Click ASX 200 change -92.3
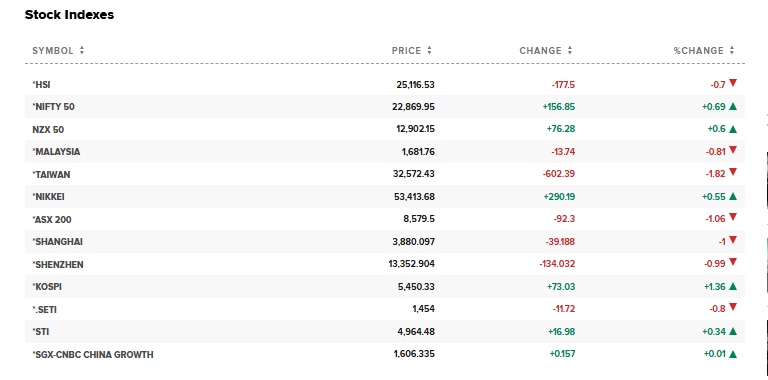 point(565,219)
